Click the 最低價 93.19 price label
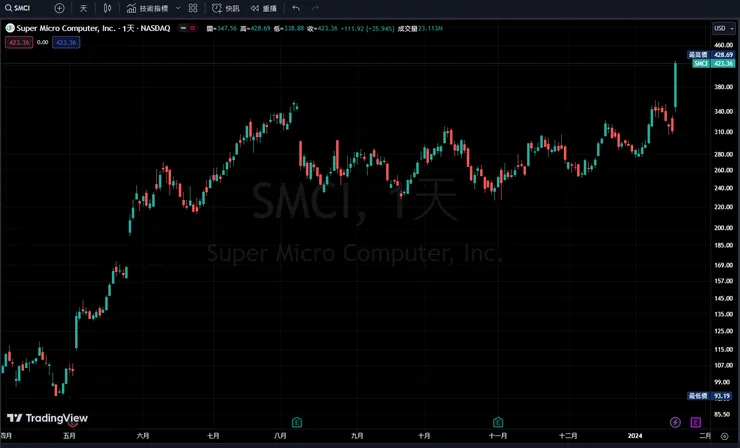This screenshot has height=448, width=740. pyautogui.click(x=710, y=396)
